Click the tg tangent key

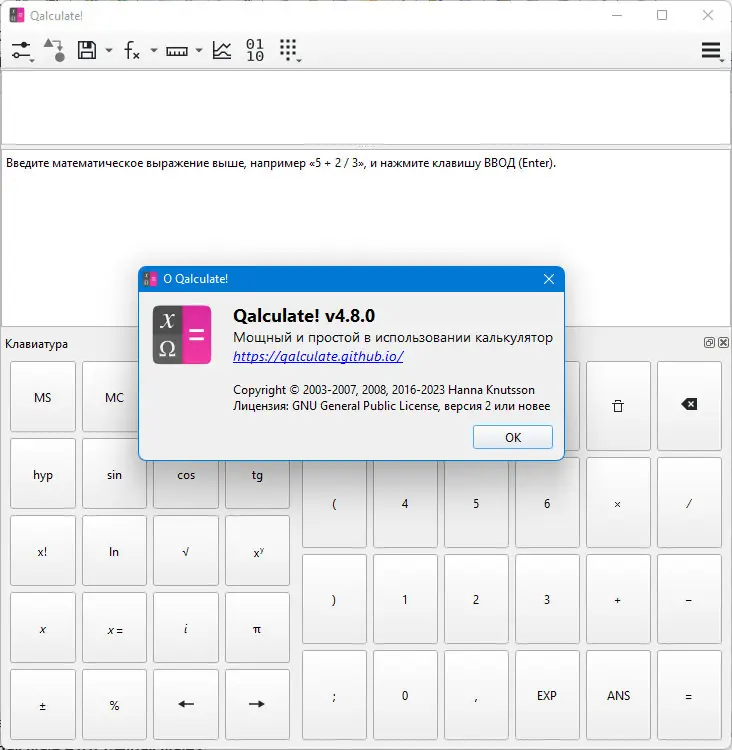257,484
